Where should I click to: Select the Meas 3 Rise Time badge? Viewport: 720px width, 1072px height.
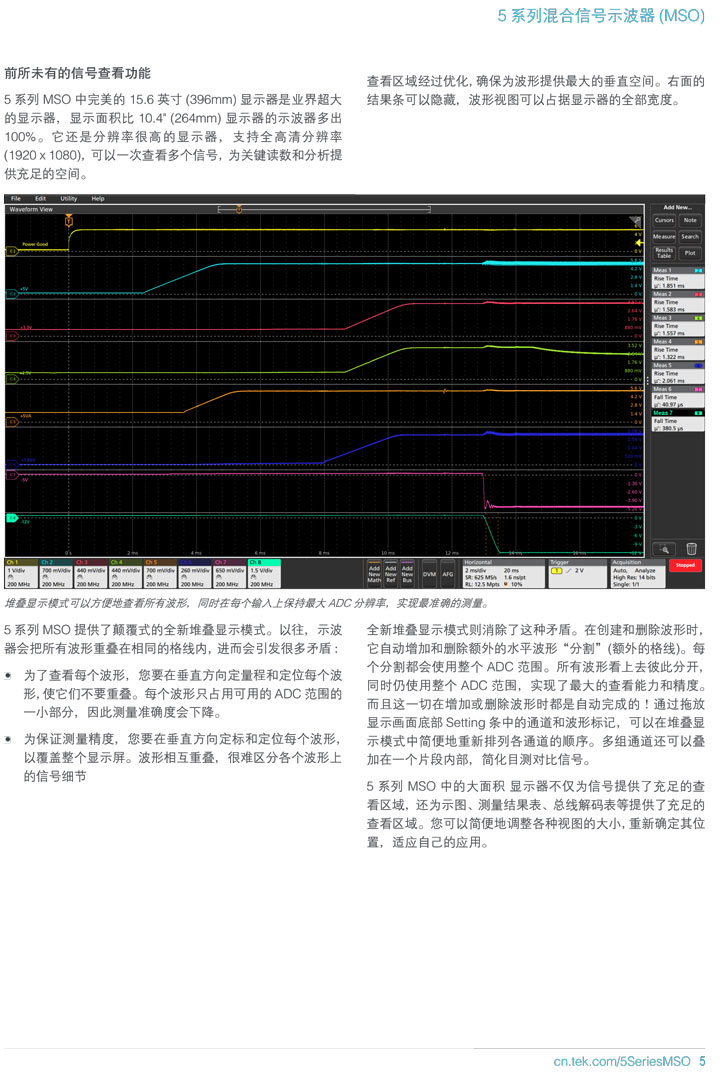point(678,326)
